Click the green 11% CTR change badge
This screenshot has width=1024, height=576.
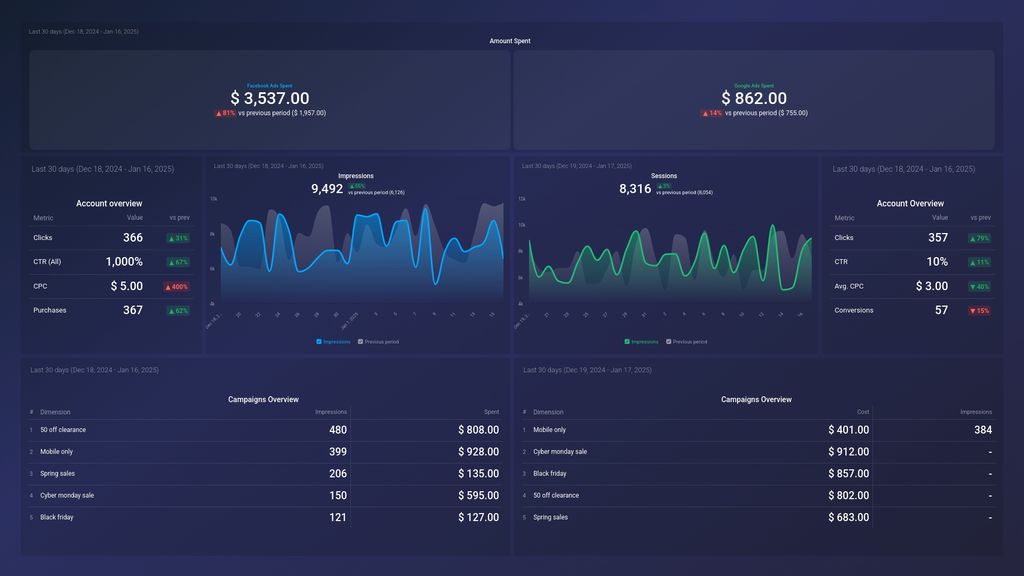pyautogui.click(x=979, y=263)
